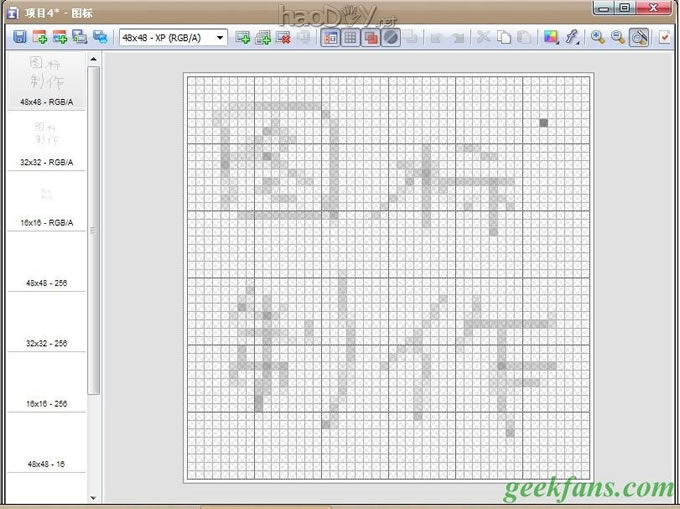Click the delete image format icon

pyautogui.click(x=283, y=37)
